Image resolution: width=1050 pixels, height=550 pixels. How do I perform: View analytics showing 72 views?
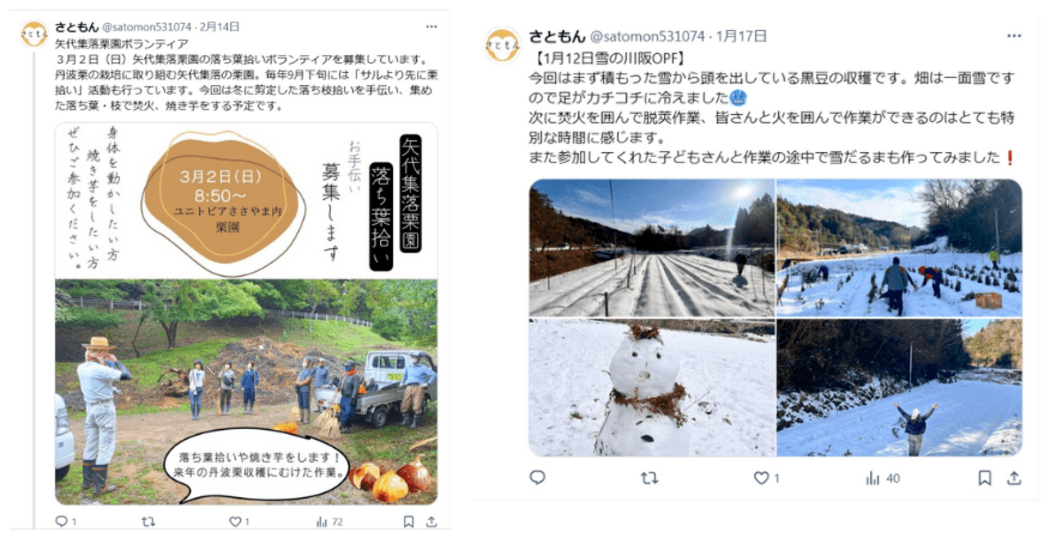point(329,521)
